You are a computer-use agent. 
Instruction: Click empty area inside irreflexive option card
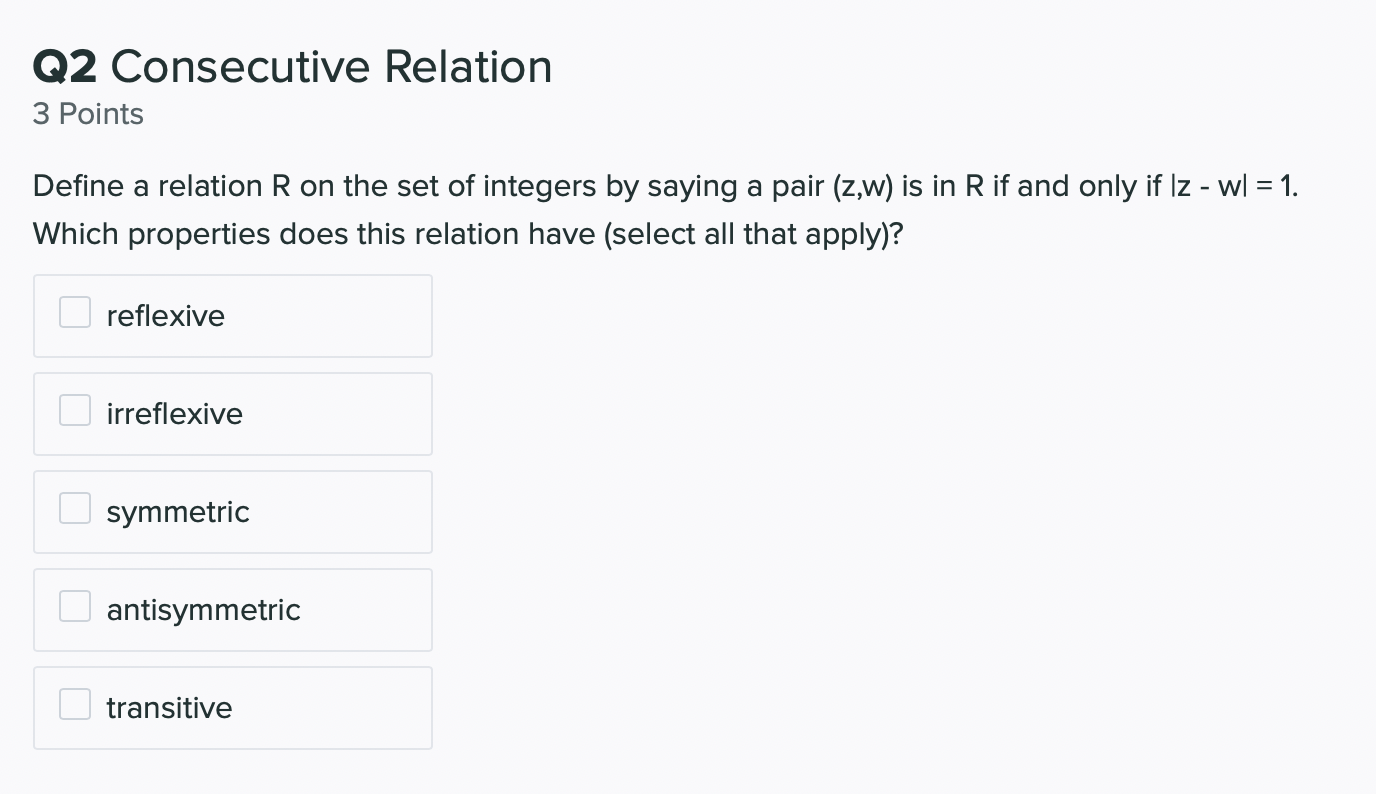(338, 414)
